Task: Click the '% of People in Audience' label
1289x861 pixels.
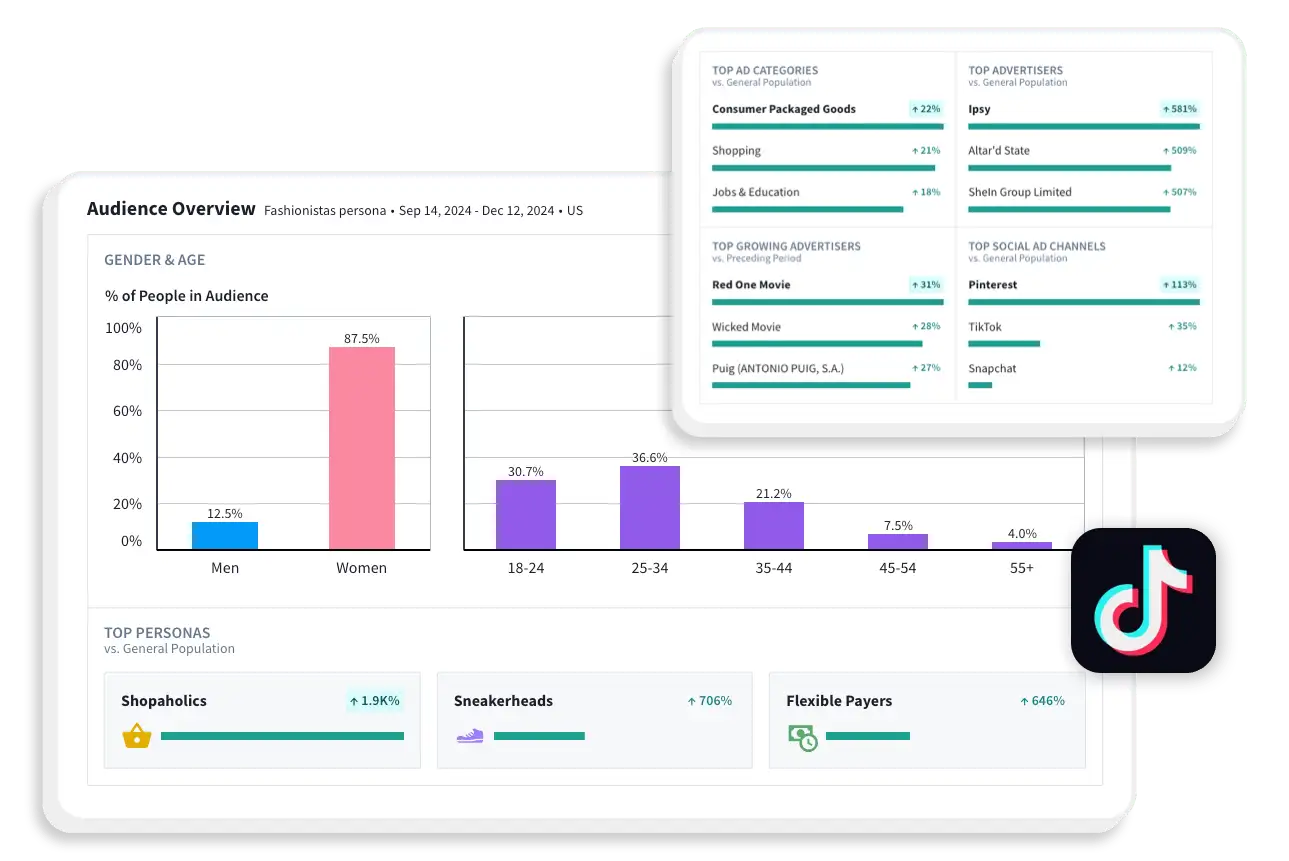Action: pyautogui.click(x=187, y=296)
